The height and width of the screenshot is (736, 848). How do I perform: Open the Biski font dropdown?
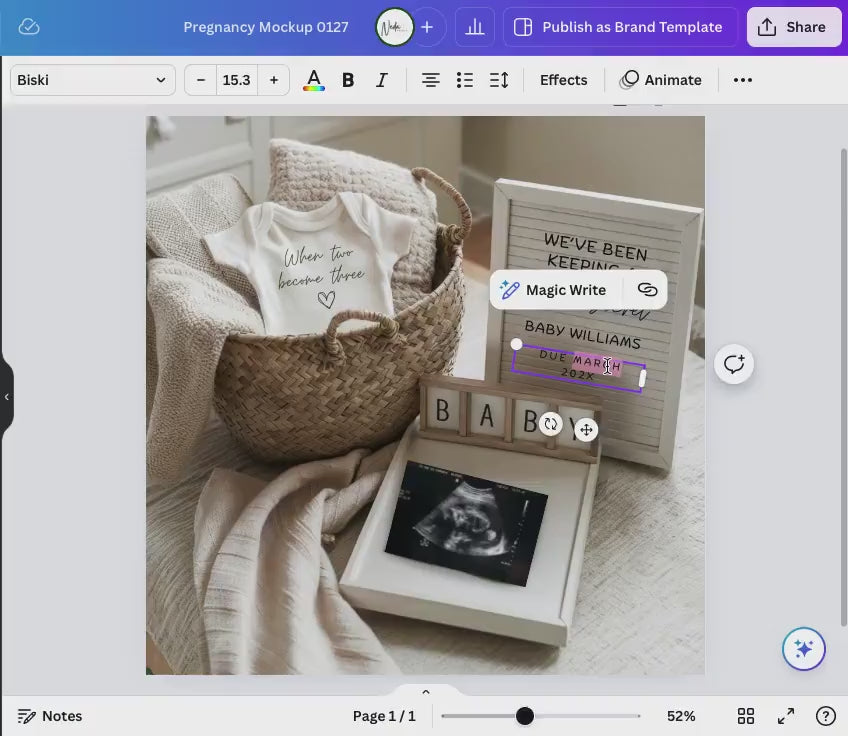tap(92, 80)
